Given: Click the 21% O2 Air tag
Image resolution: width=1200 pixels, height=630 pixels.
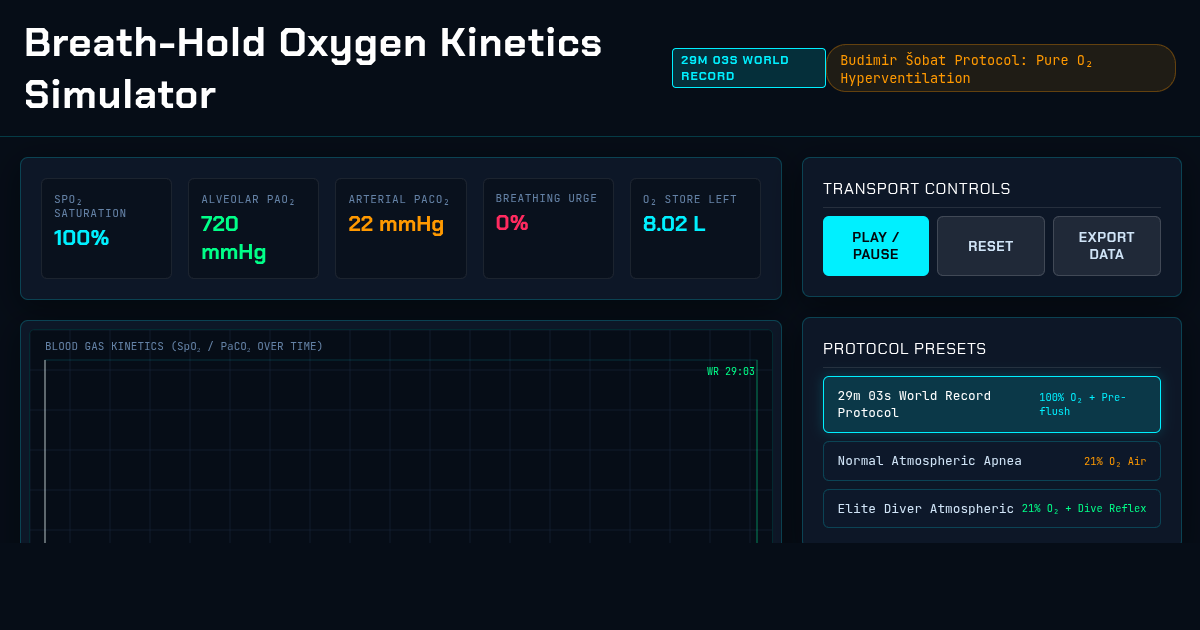Looking at the screenshot, I should pos(1115,461).
